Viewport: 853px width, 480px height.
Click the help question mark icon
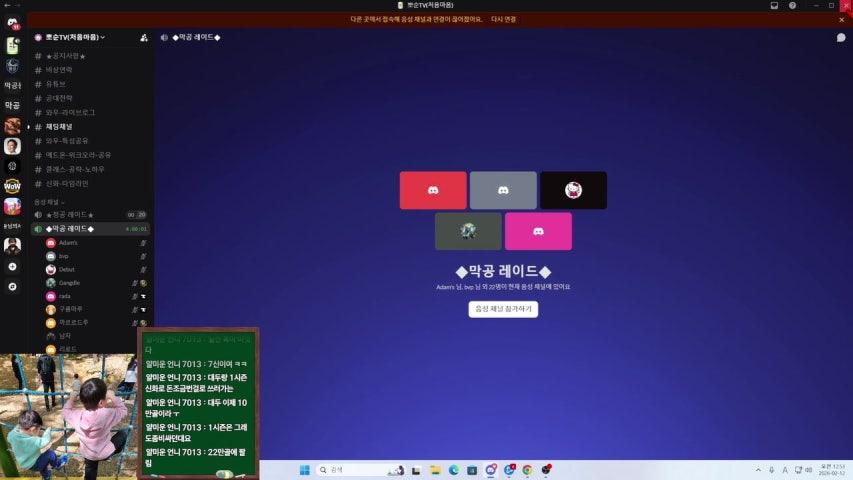pyautogui.click(x=792, y=6)
